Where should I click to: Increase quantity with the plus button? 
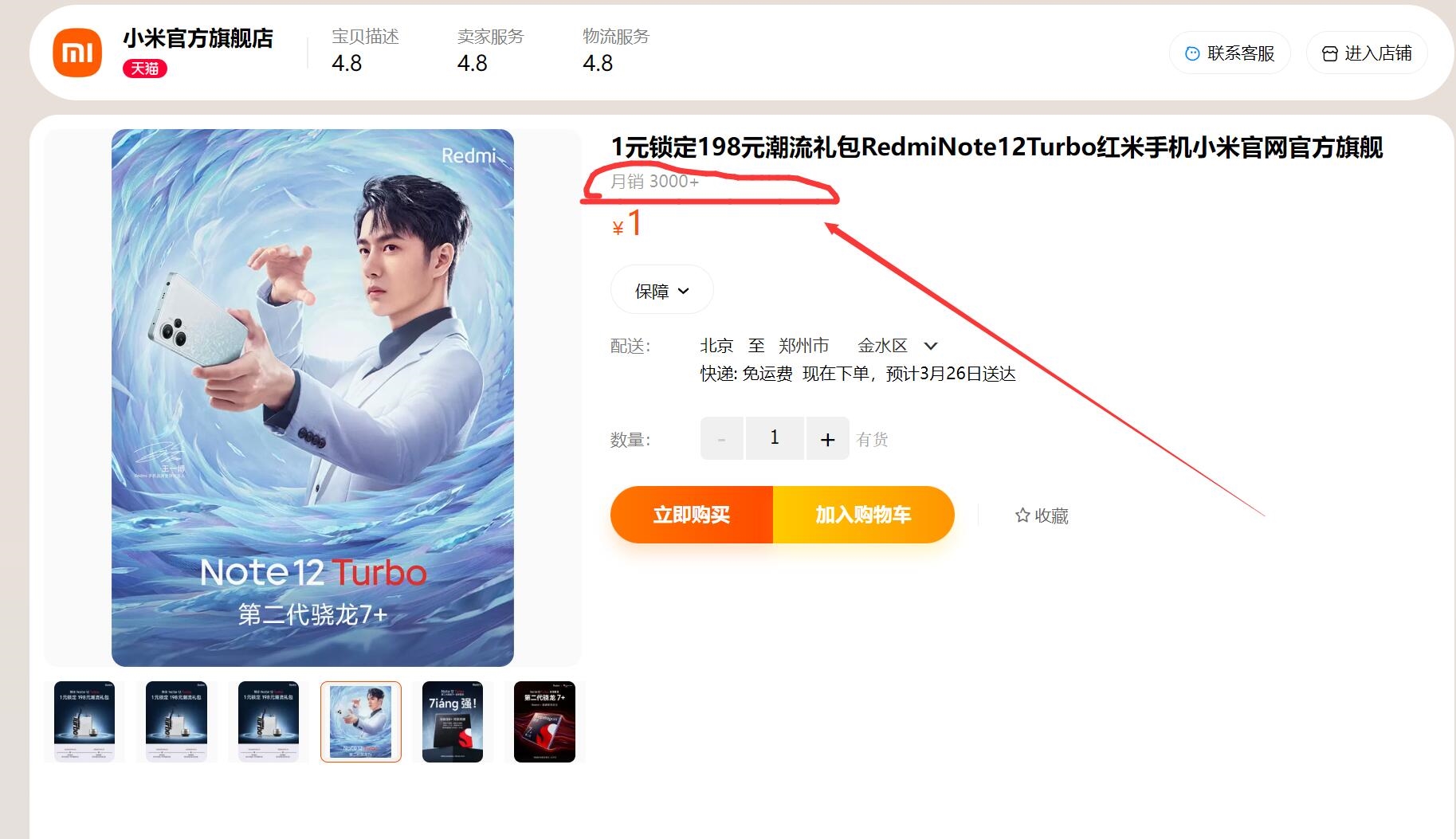pyautogui.click(x=827, y=439)
